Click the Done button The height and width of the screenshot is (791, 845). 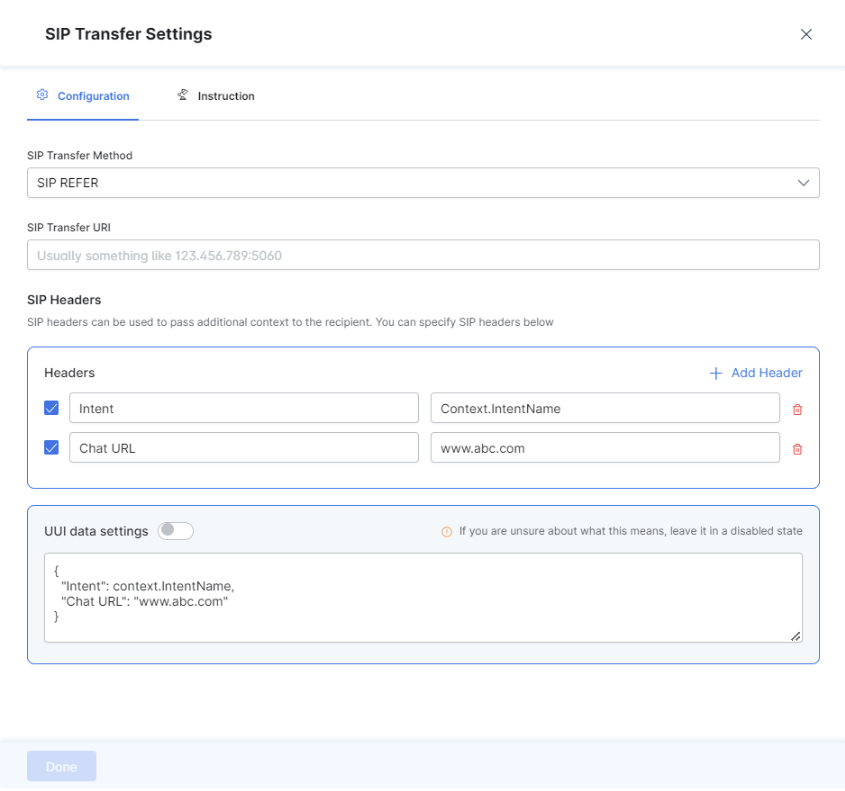point(61,766)
